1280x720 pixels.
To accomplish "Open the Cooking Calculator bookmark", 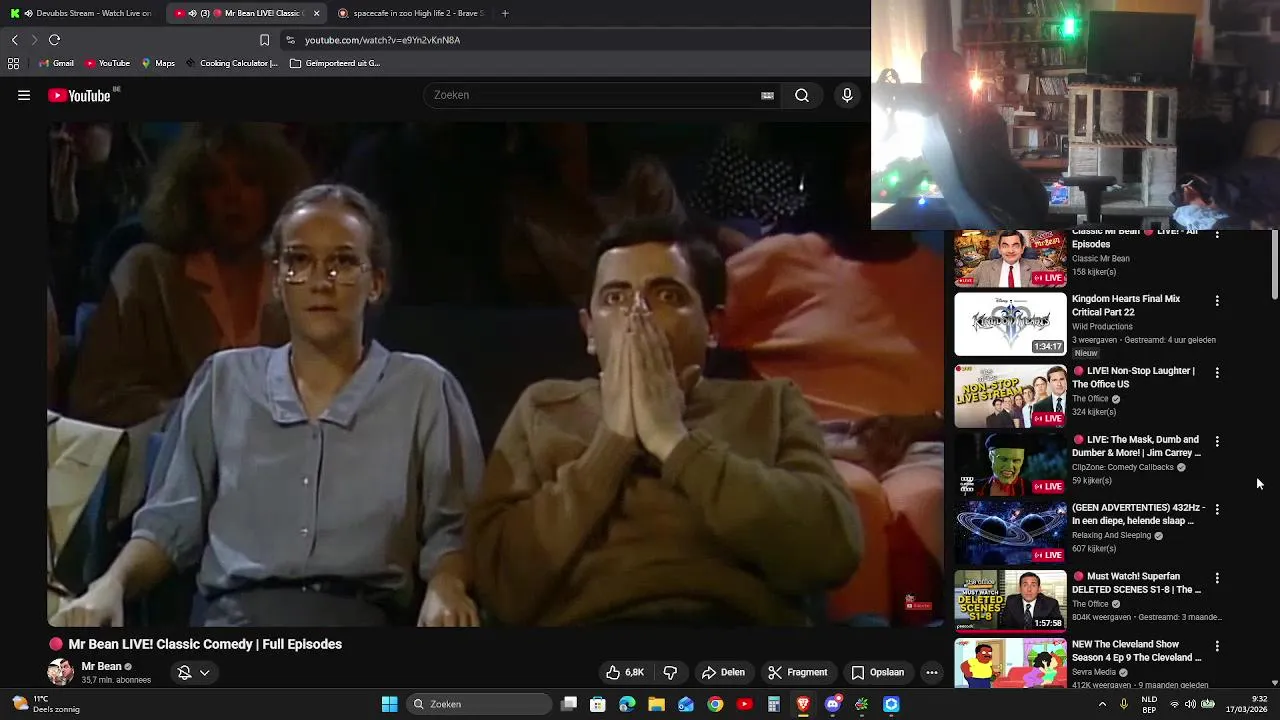I will click(232, 63).
